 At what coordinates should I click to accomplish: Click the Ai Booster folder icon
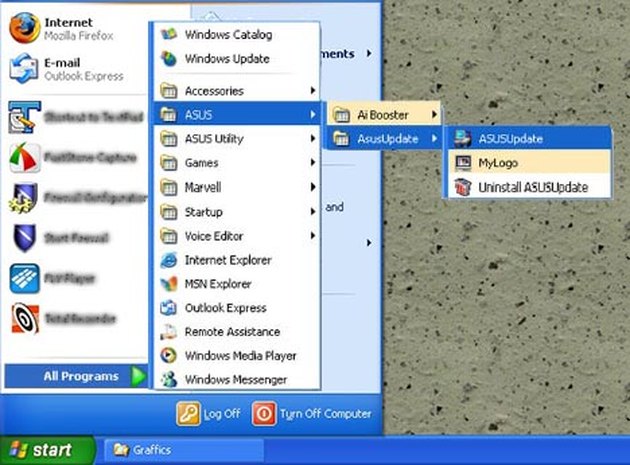(x=342, y=115)
